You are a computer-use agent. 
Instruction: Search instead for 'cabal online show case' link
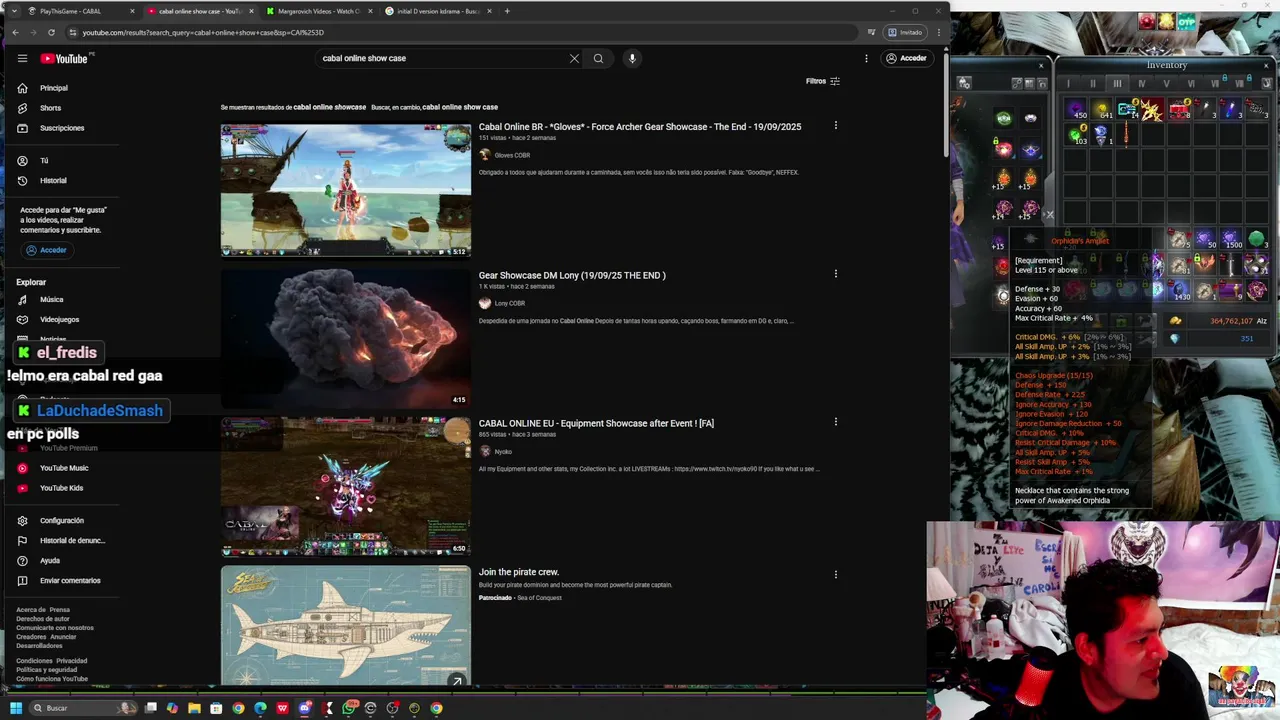(x=459, y=107)
